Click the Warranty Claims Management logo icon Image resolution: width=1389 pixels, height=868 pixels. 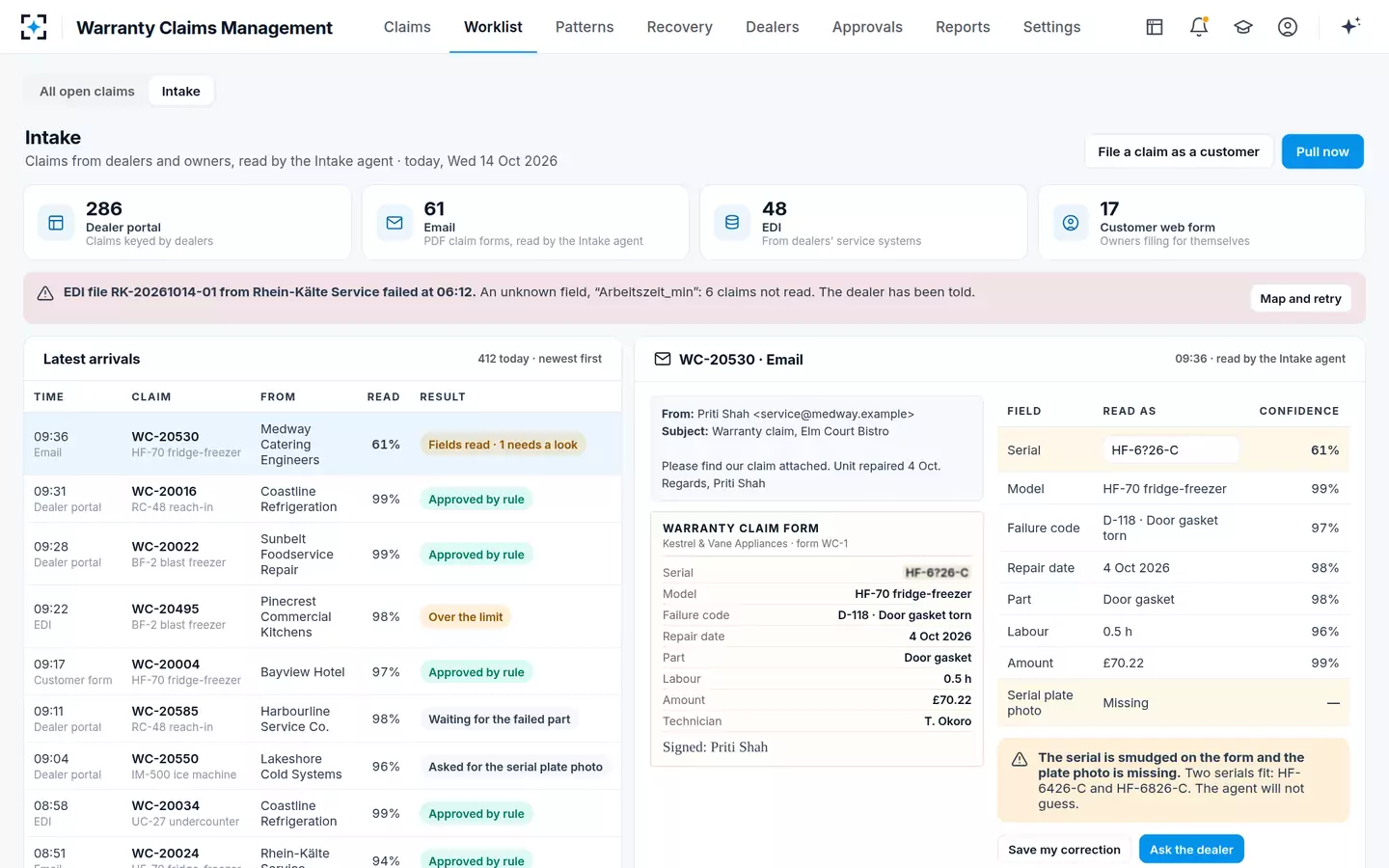pos(34,27)
